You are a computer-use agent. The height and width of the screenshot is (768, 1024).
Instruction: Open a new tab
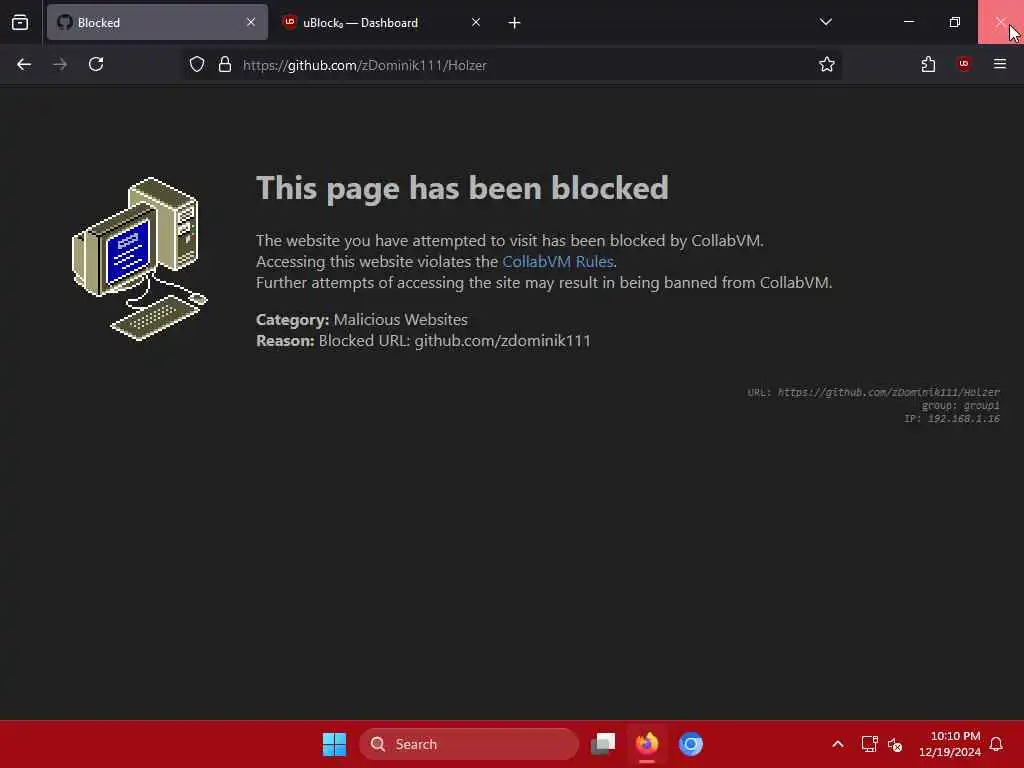515,23
